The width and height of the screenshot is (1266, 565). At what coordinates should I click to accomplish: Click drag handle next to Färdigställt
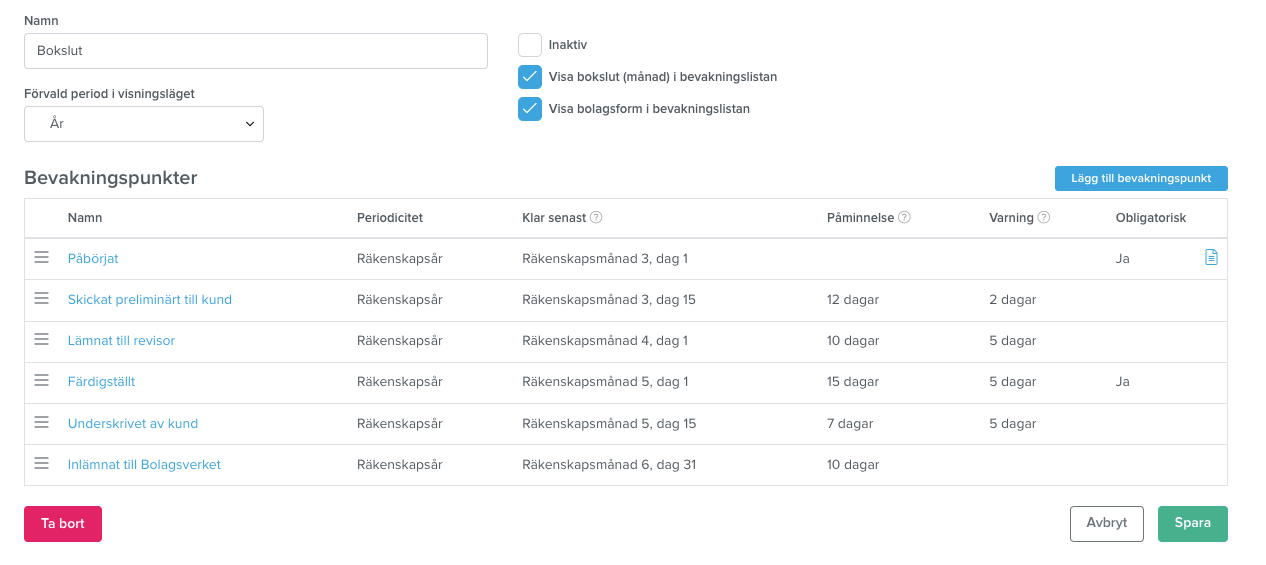coord(42,380)
